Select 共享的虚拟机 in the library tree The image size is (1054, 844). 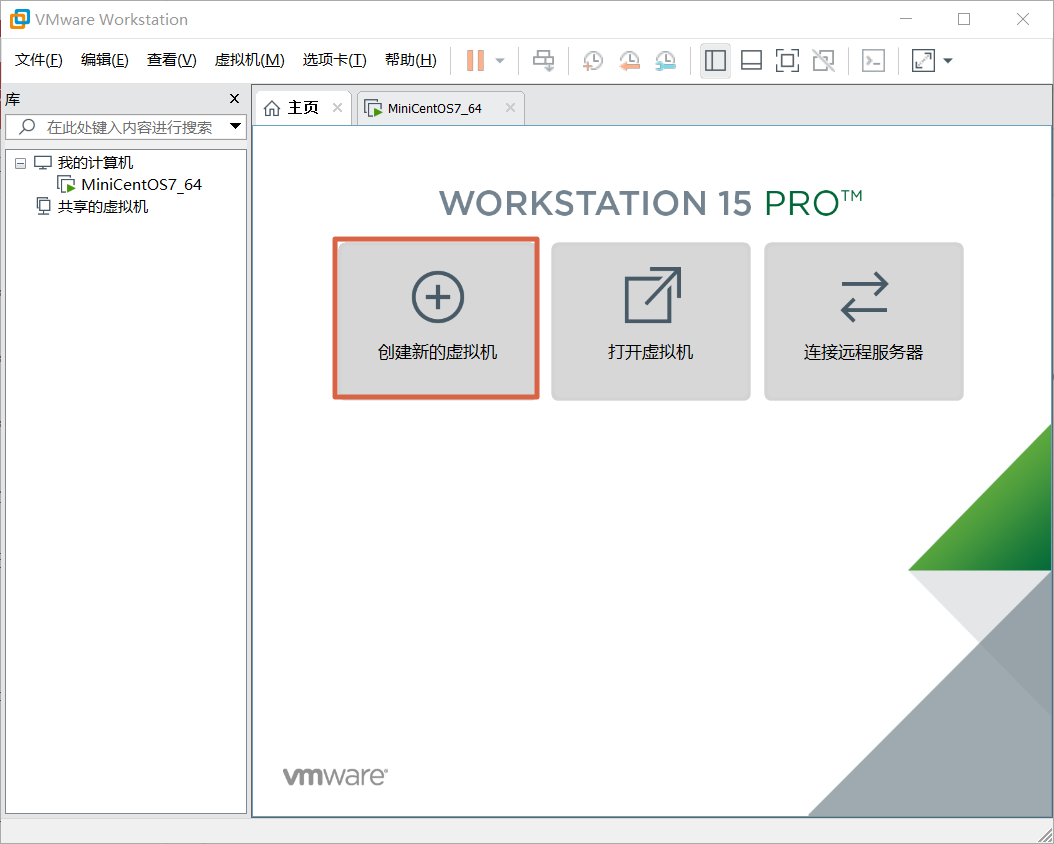[102, 206]
